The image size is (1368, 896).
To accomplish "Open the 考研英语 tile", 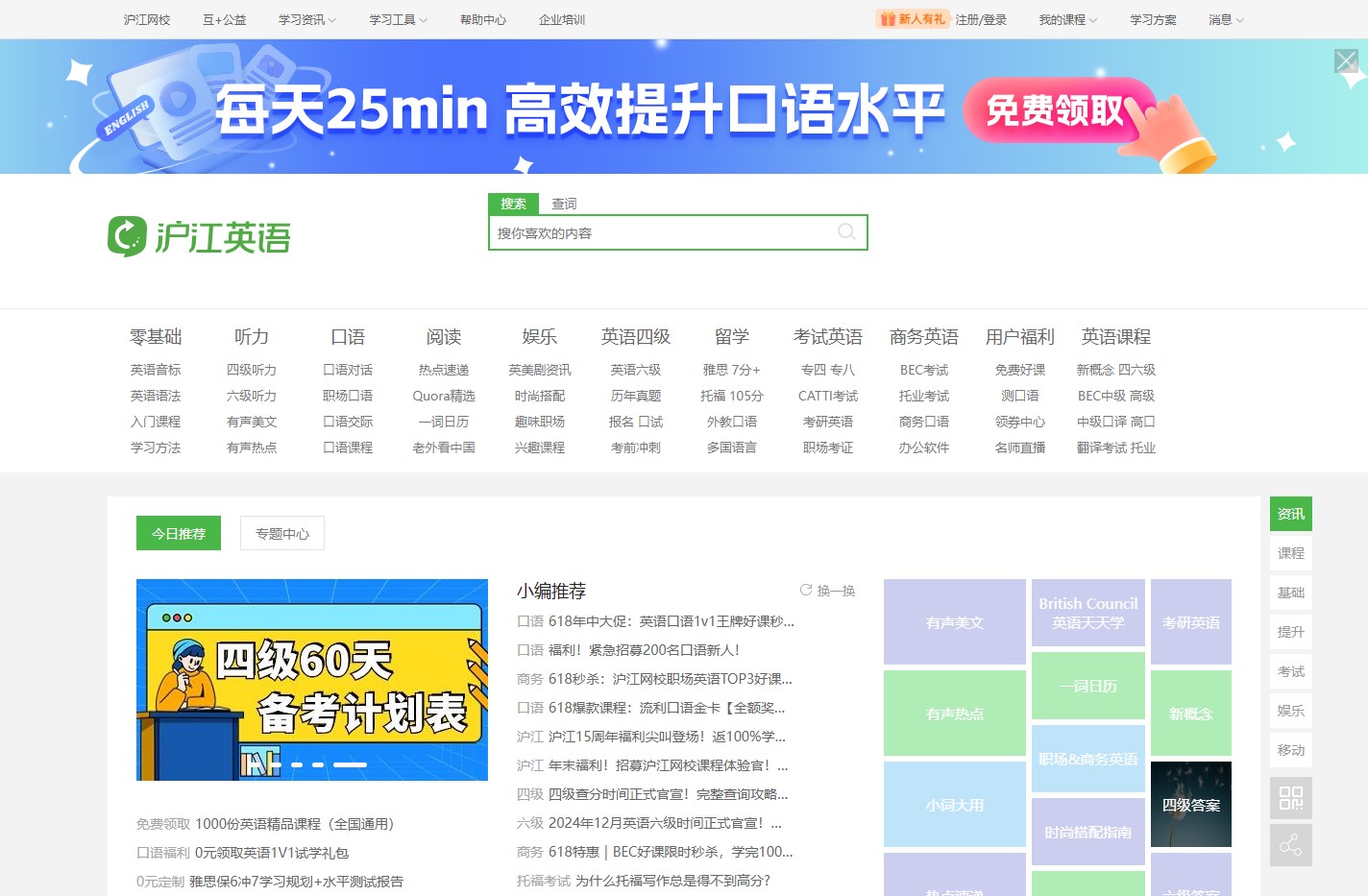I will pos(1191,622).
